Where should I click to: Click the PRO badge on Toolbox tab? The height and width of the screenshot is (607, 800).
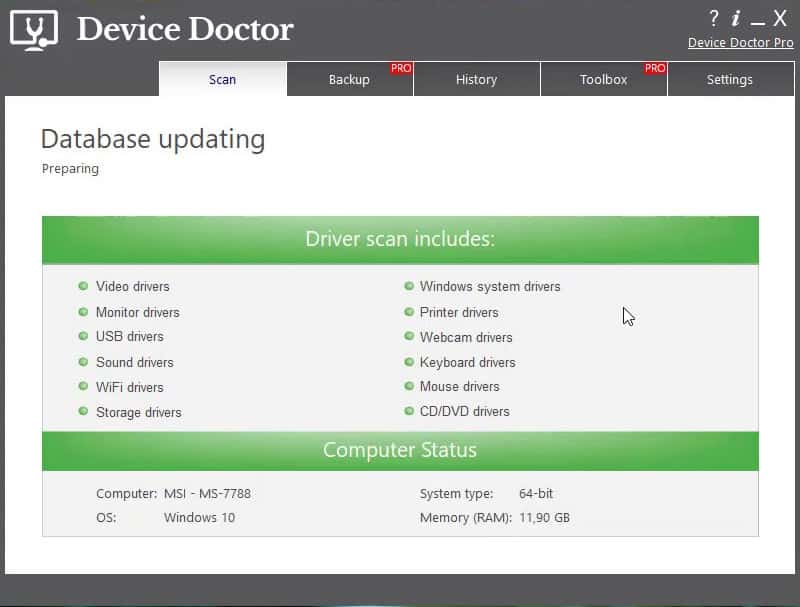655,68
